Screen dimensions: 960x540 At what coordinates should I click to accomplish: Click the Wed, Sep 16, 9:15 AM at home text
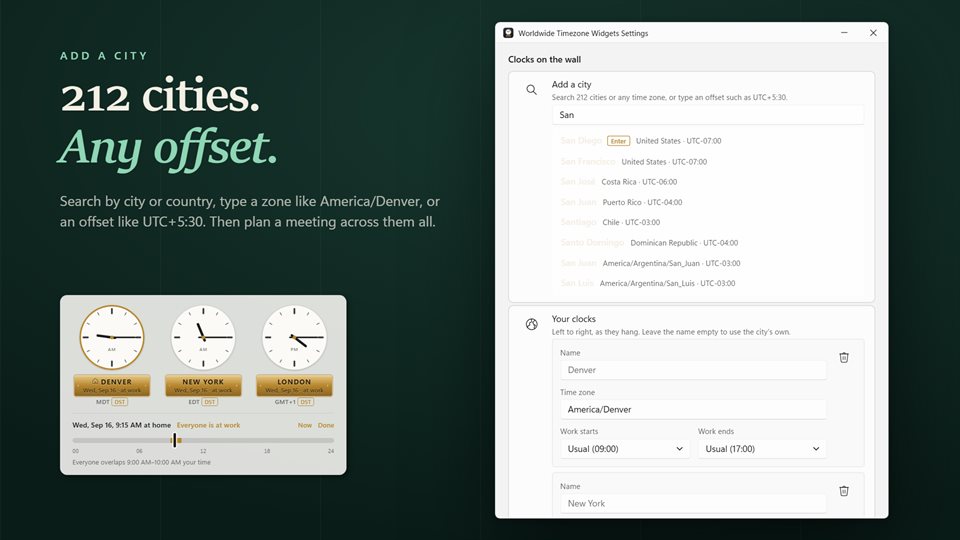pyautogui.click(x=122, y=425)
